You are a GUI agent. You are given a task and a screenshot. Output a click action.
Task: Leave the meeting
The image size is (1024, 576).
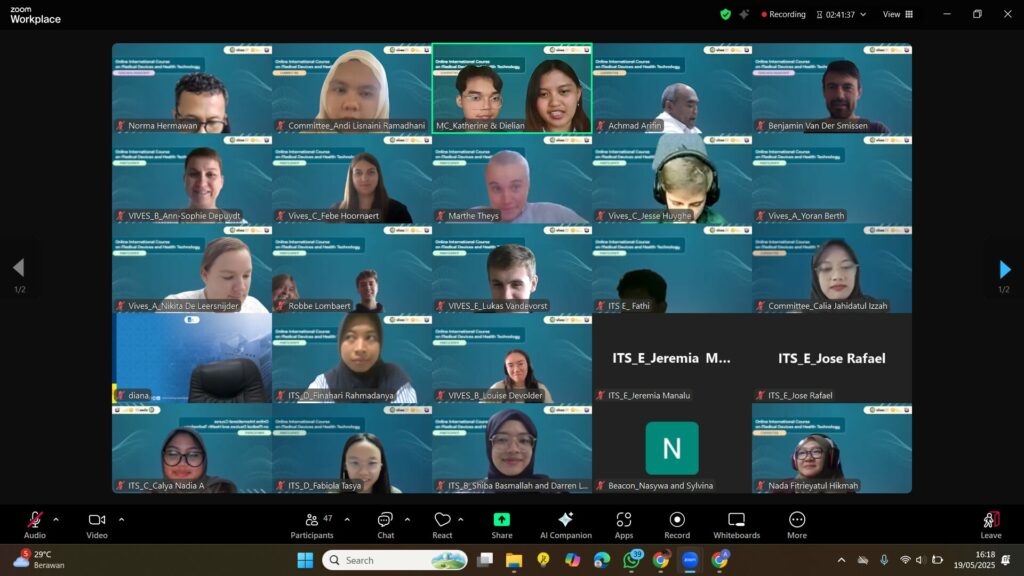pos(990,524)
